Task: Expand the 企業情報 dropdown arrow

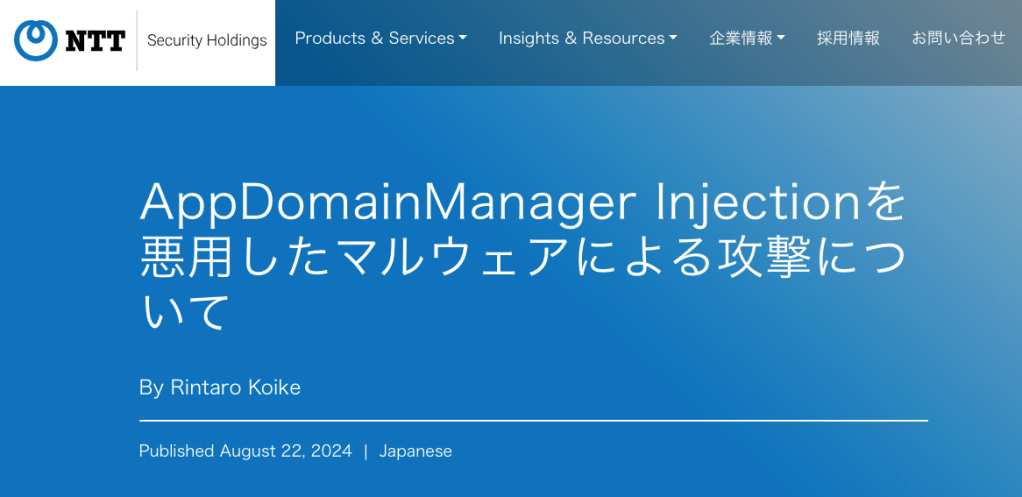Action: click(781, 39)
